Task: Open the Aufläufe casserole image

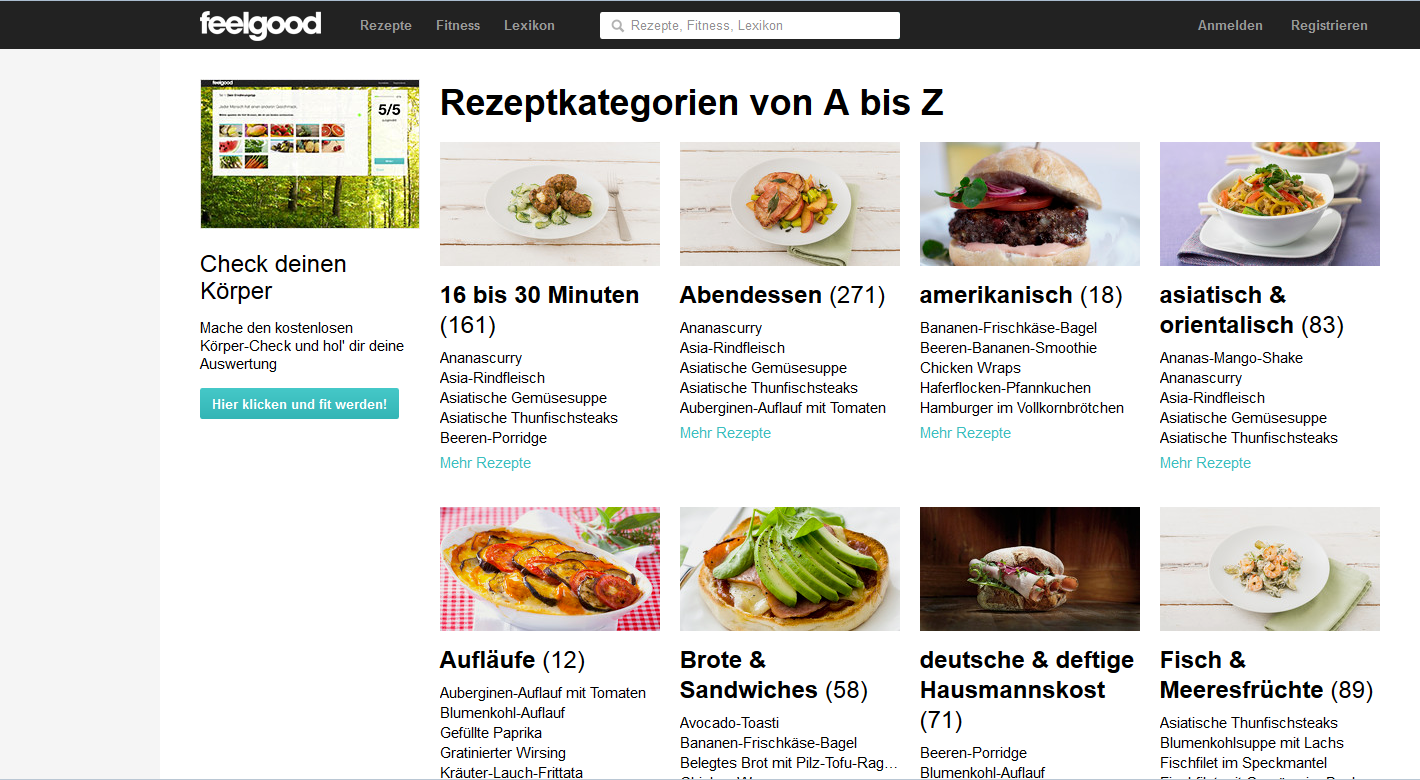Action: coord(550,569)
